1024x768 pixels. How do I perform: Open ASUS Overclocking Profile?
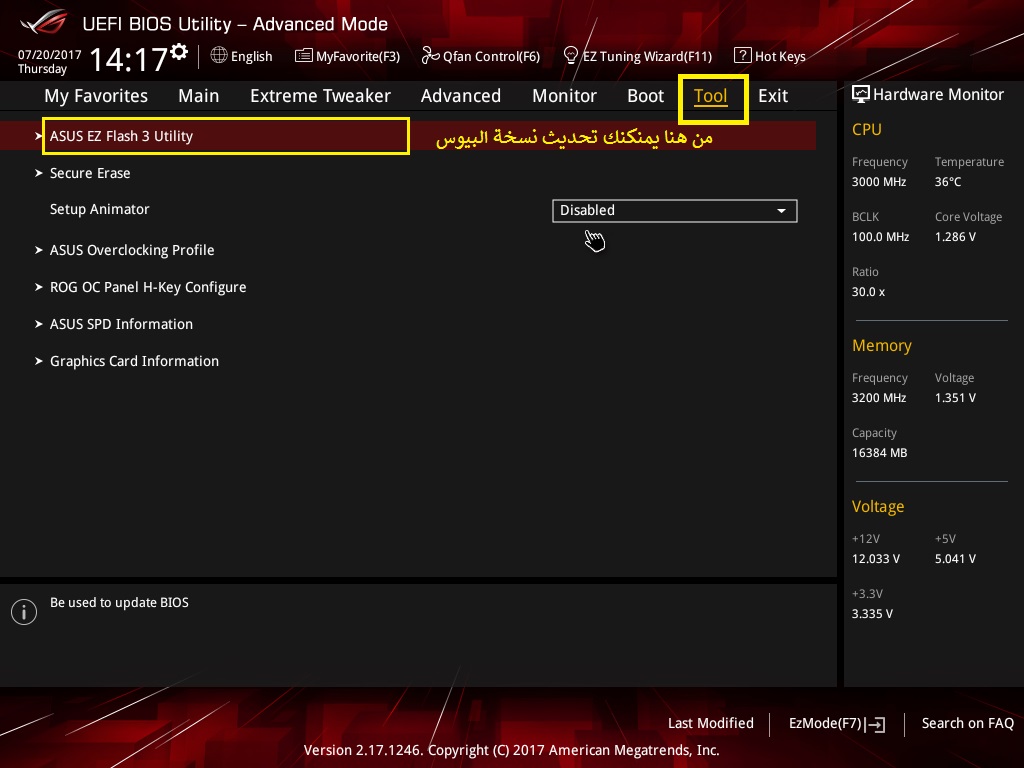(x=132, y=249)
